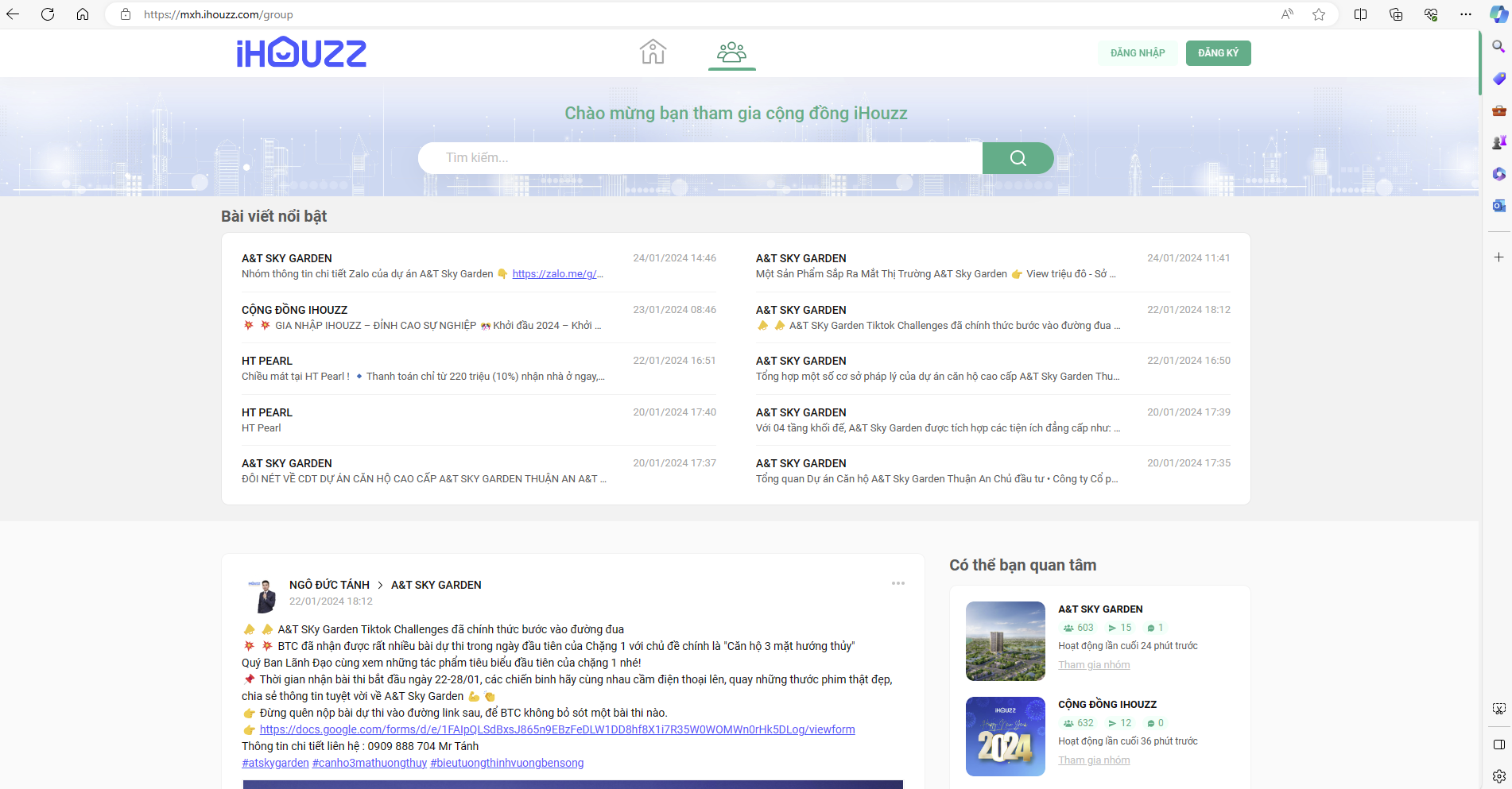Screen dimensions: 1512x789
Task: Click hashtag #bieutuongthinhvuongbensong
Action: click(507, 763)
